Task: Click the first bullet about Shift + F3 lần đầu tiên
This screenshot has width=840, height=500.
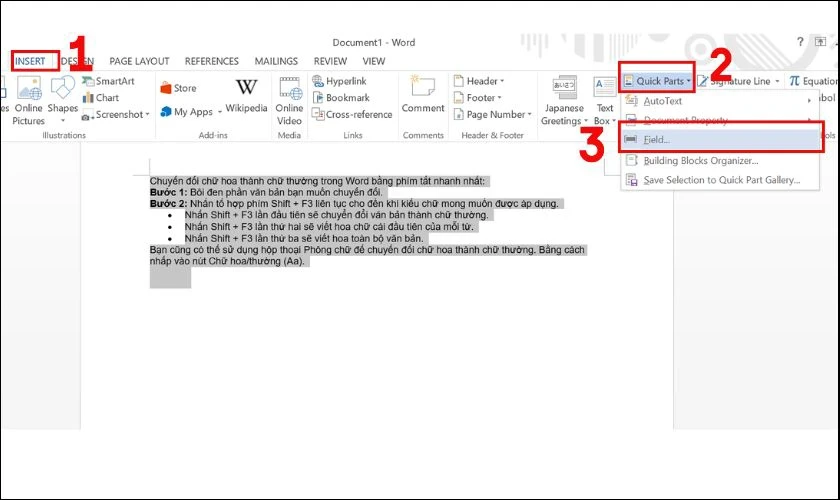Action: click(x=336, y=215)
